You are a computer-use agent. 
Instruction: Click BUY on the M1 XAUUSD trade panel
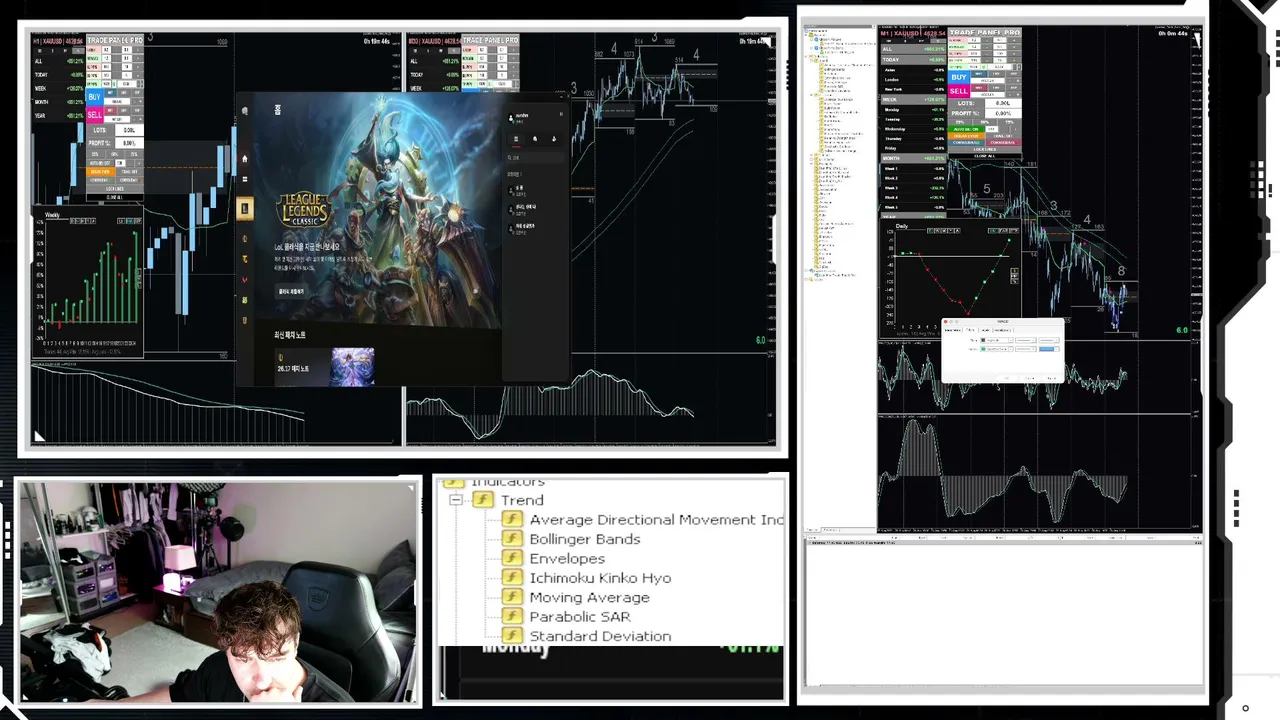[959, 77]
